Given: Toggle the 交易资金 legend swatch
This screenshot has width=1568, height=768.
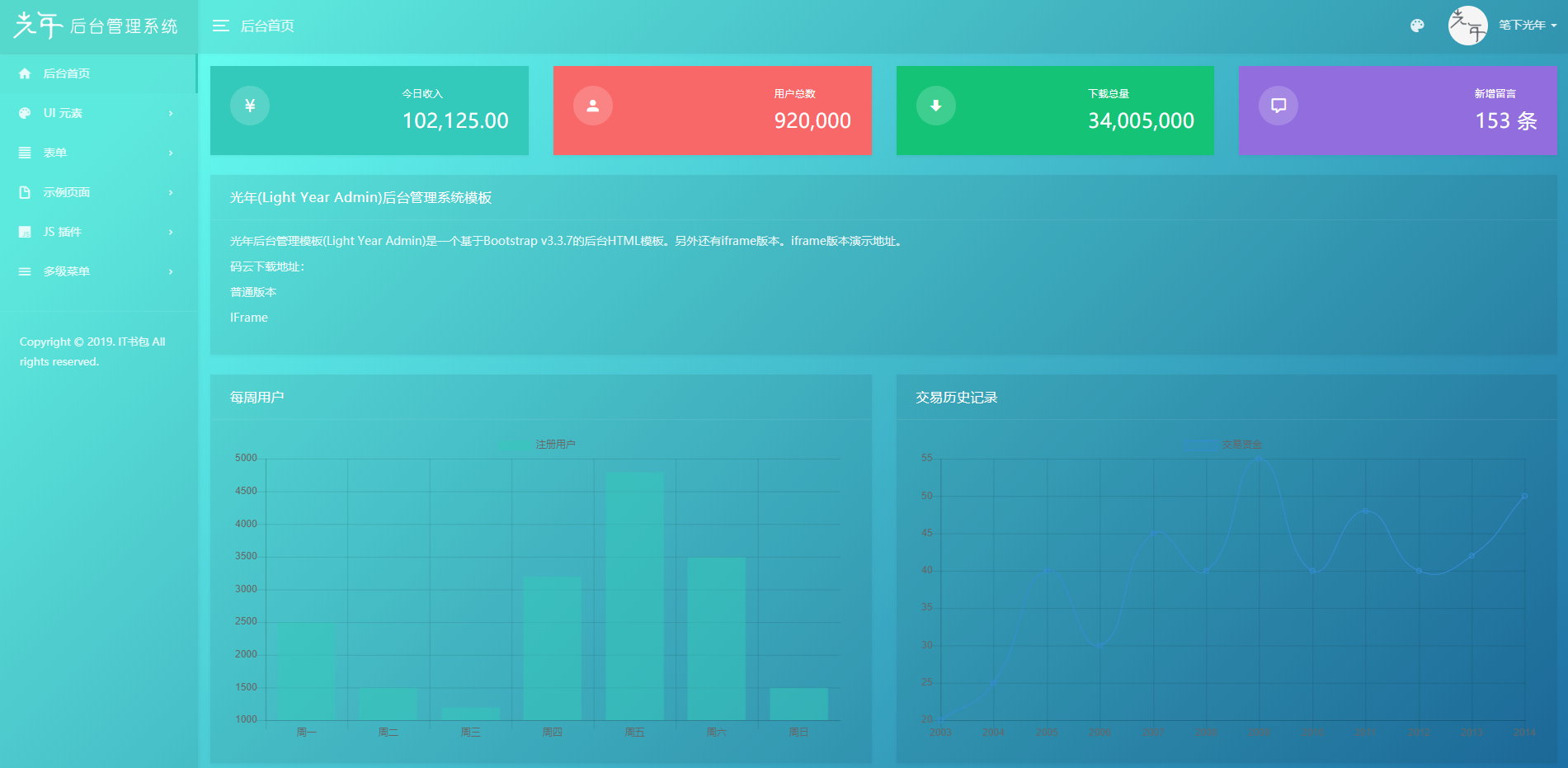Looking at the screenshot, I should pyautogui.click(x=1199, y=445).
